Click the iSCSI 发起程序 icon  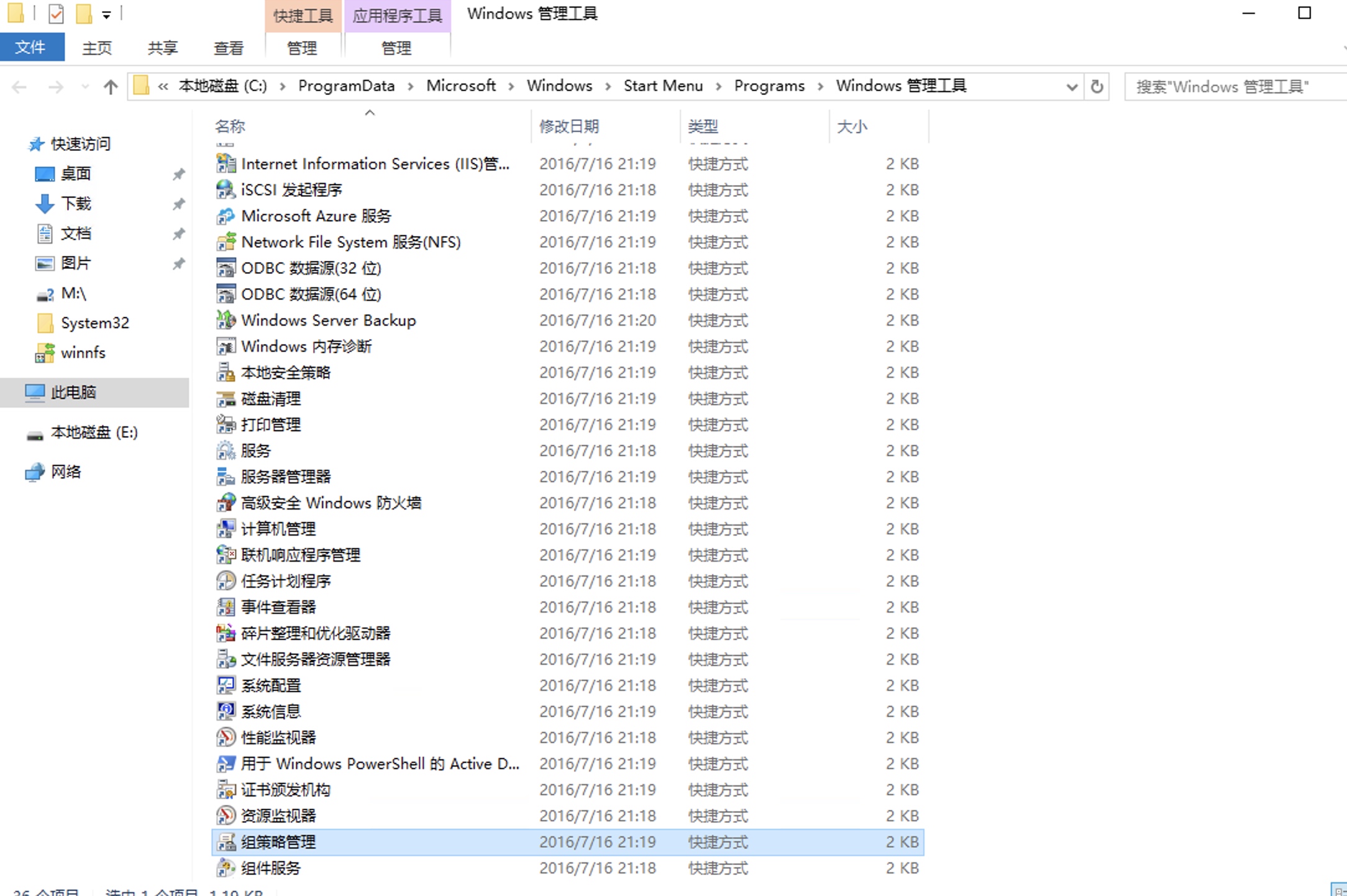(226, 190)
